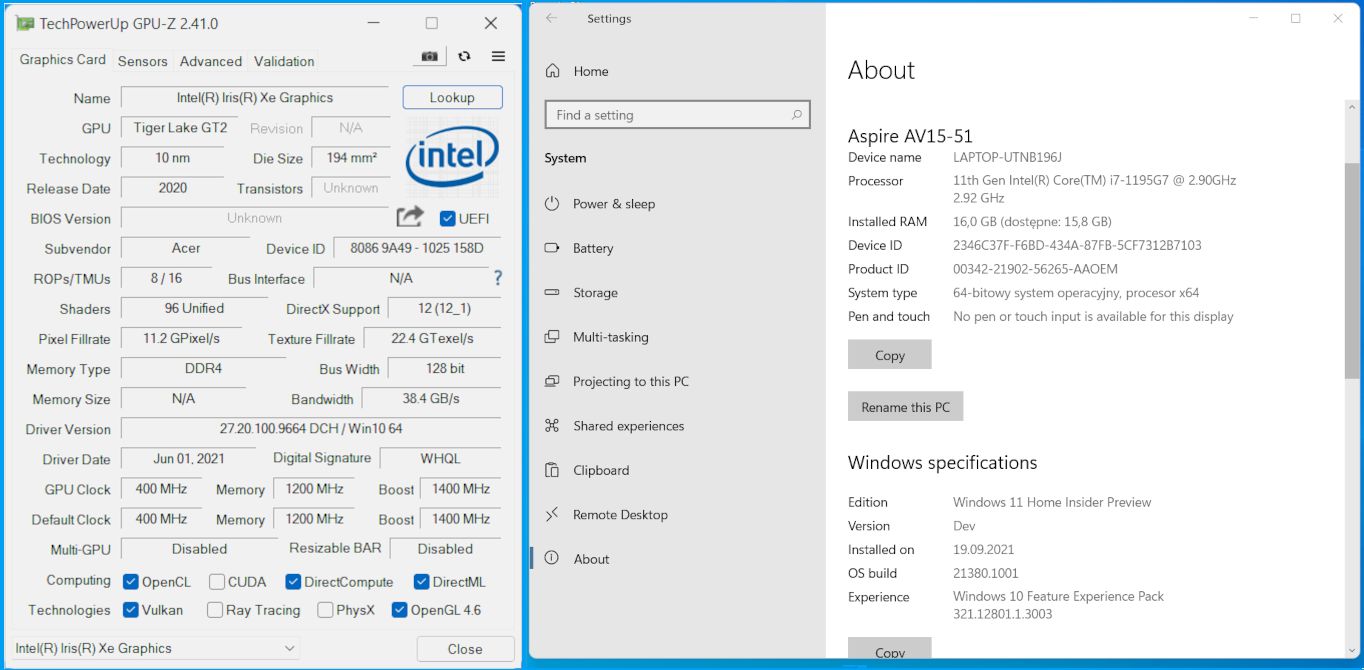1364x670 pixels.
Task: Click the search magnifier in Find a setting
Action: 796,115
